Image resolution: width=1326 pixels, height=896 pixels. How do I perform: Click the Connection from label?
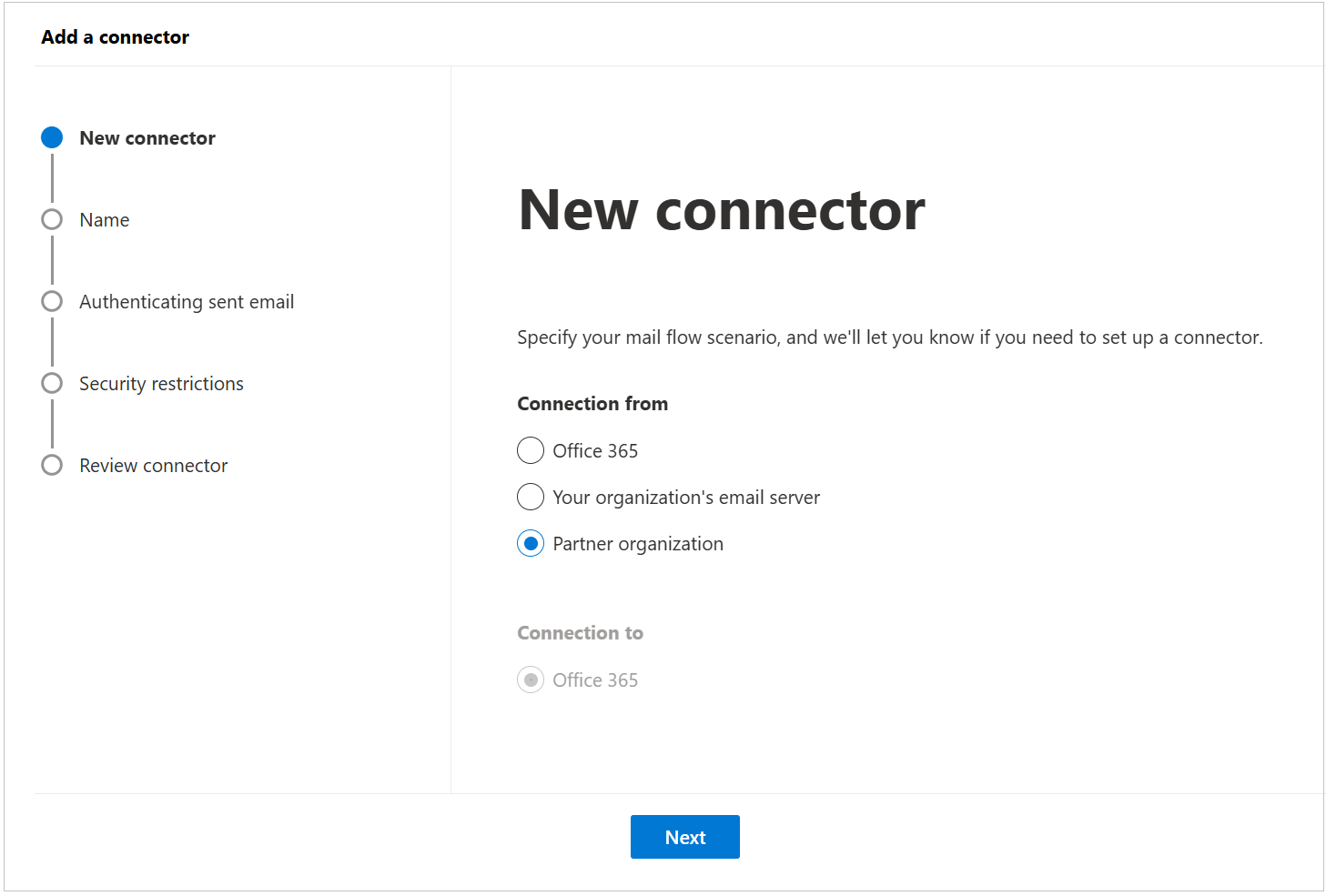coord(592,404)
